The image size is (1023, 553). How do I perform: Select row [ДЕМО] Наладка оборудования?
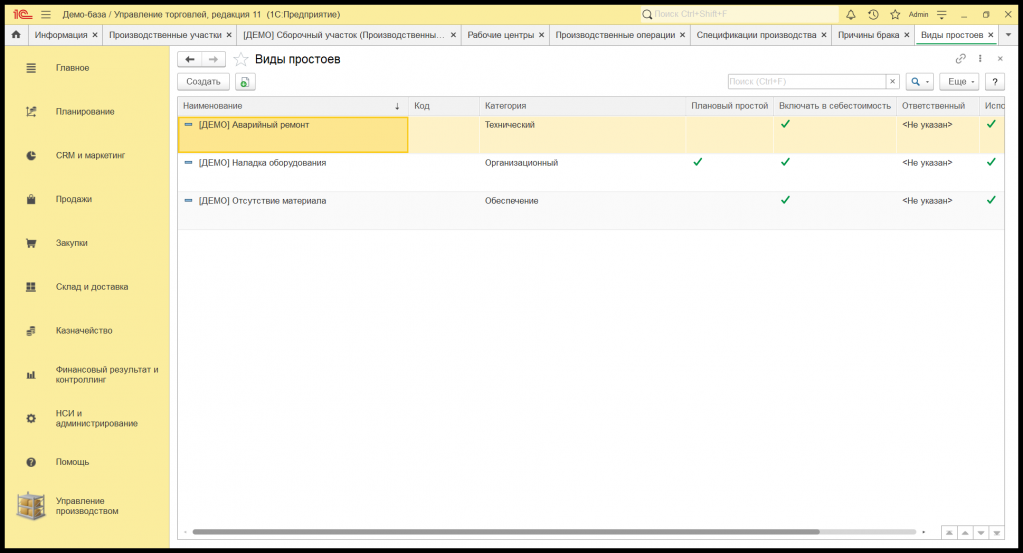(590, 172)
